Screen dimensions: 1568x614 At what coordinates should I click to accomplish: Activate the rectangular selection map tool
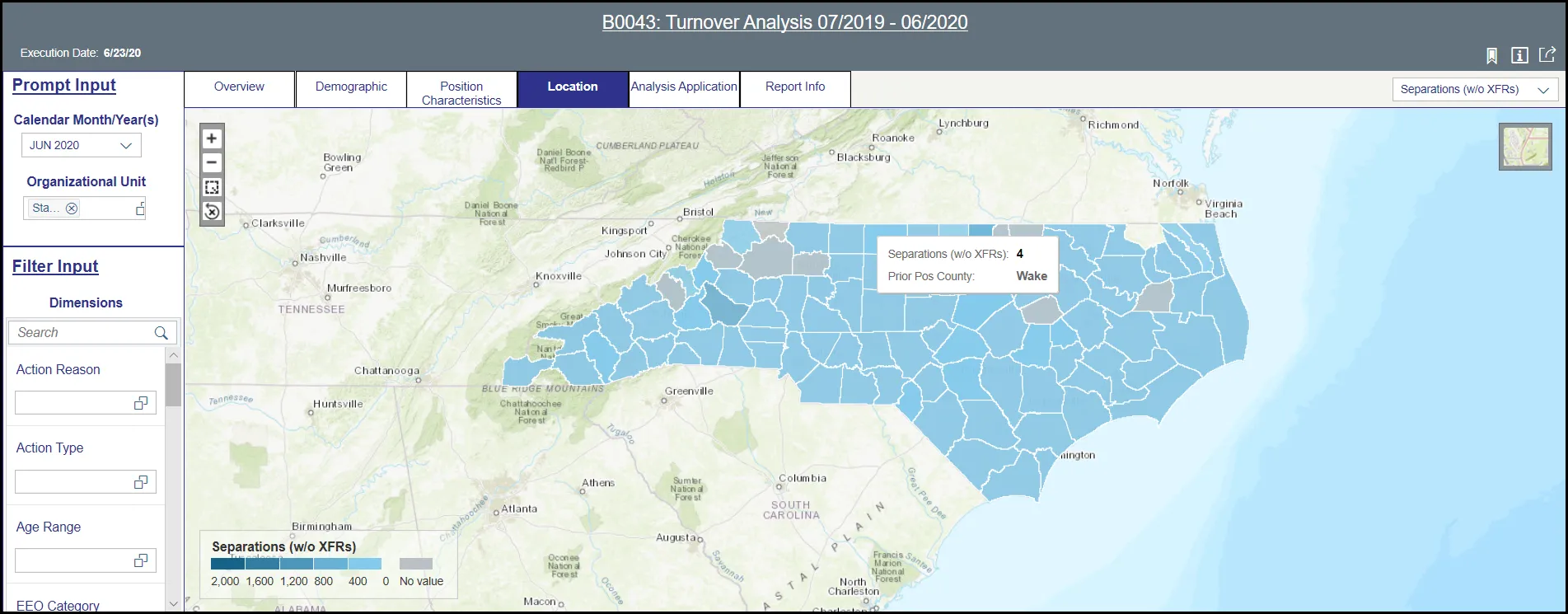point(212,188)
